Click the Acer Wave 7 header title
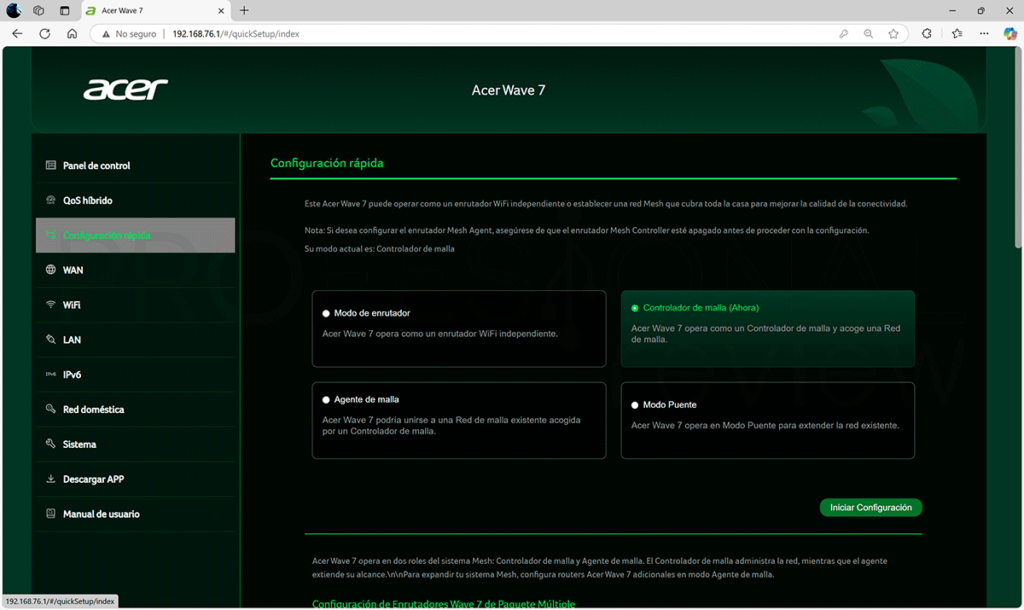 click(x=509, y=90)
